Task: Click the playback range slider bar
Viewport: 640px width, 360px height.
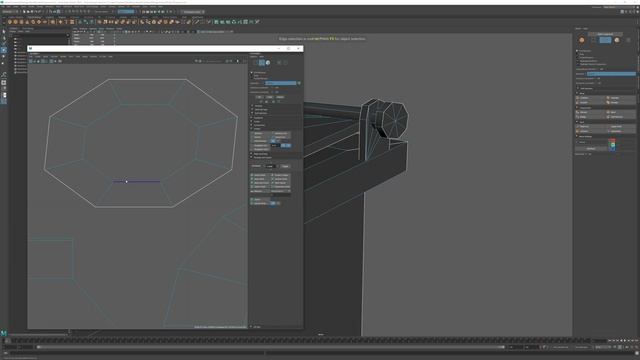Action: click(270, 347)
